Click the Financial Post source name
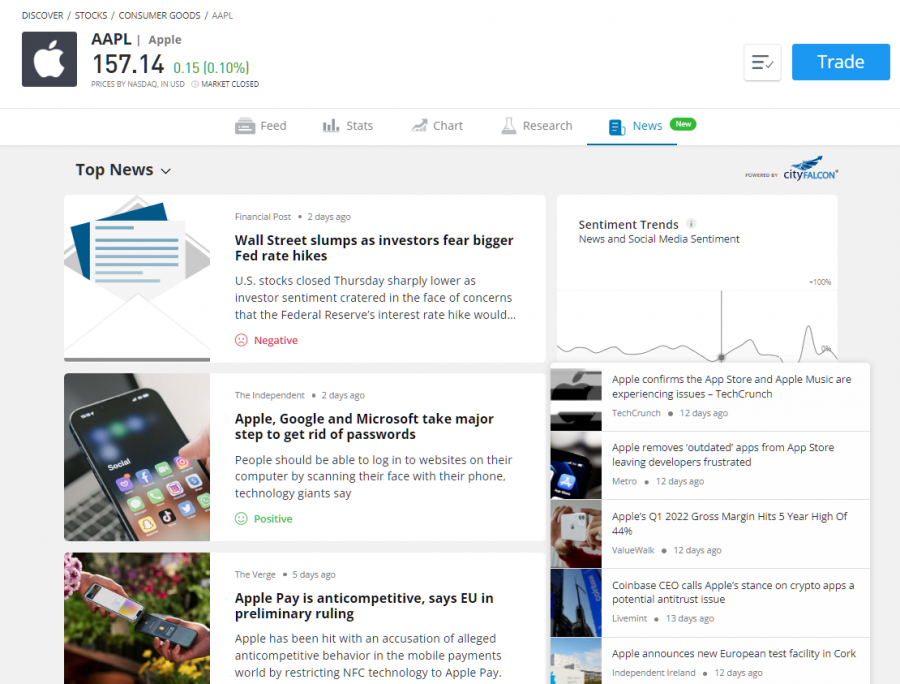Screen dimensions: 900x684 tap(263, 217)
